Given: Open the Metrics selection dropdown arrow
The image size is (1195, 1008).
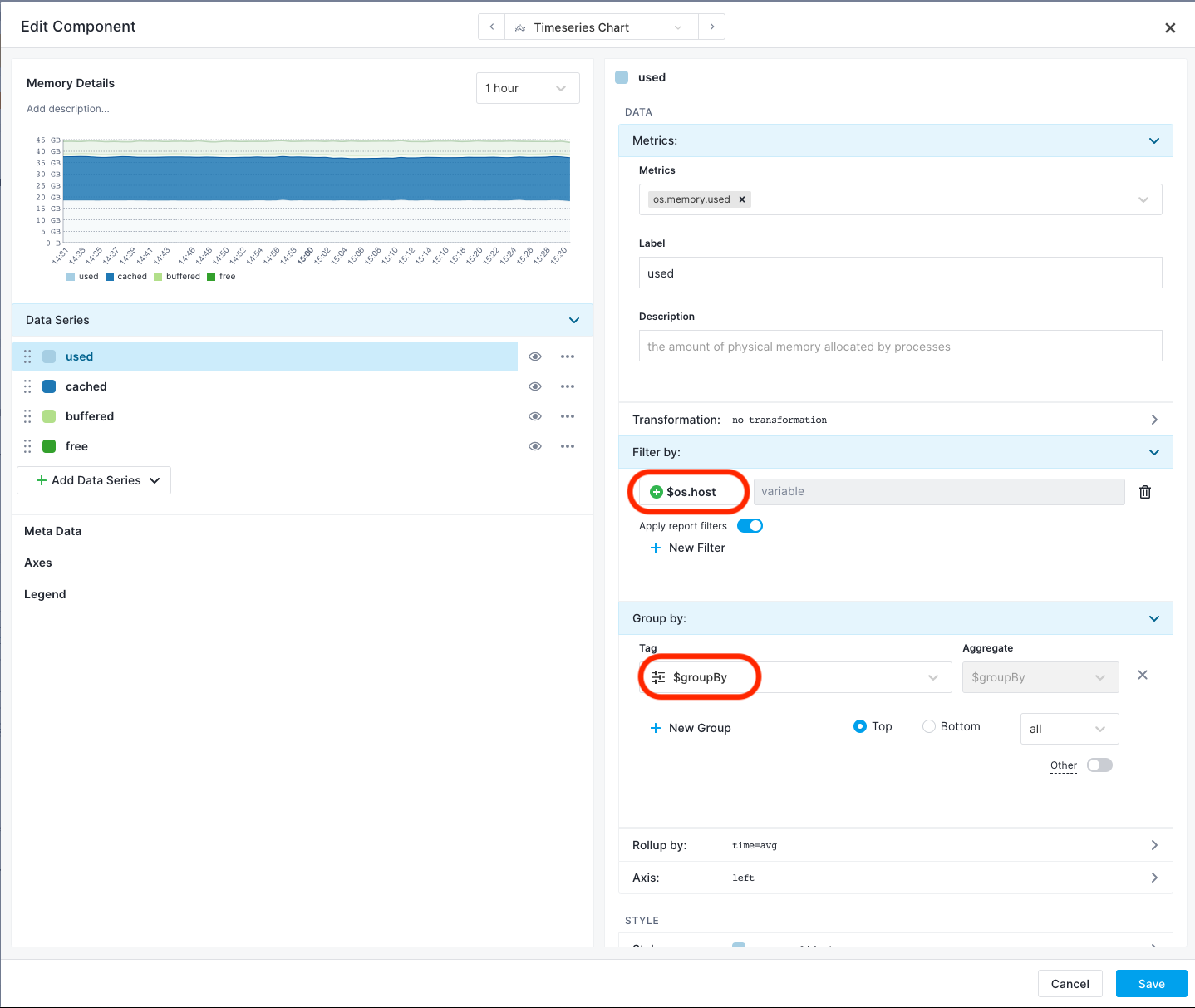Looking at the screenshot, I should 1143,199.
